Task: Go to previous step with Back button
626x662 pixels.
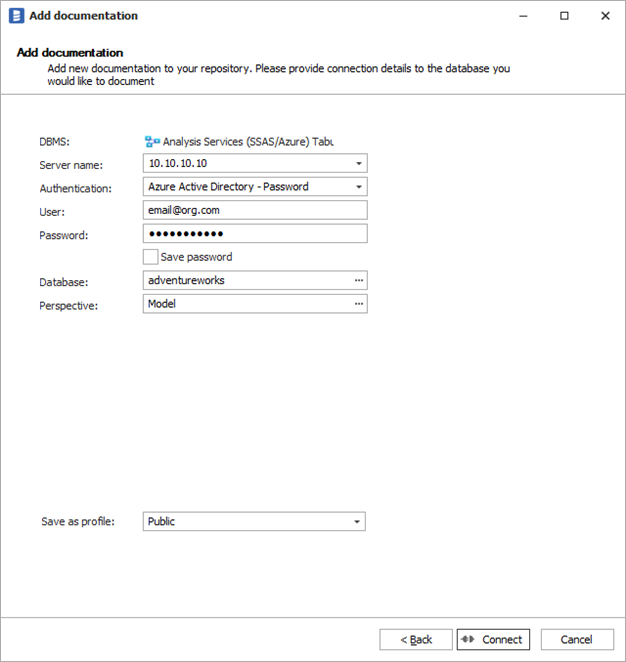Action: click(416, 639)
